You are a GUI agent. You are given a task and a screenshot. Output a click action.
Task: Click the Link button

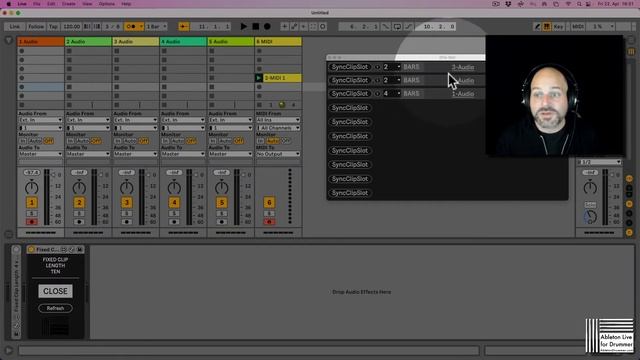pos(15,27)
